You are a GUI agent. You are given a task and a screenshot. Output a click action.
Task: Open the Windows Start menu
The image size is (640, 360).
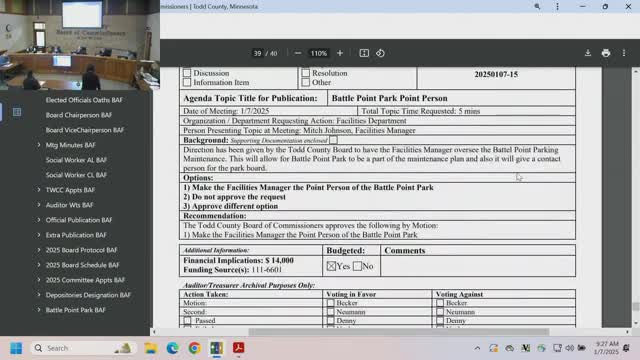(x=16, y=348)
